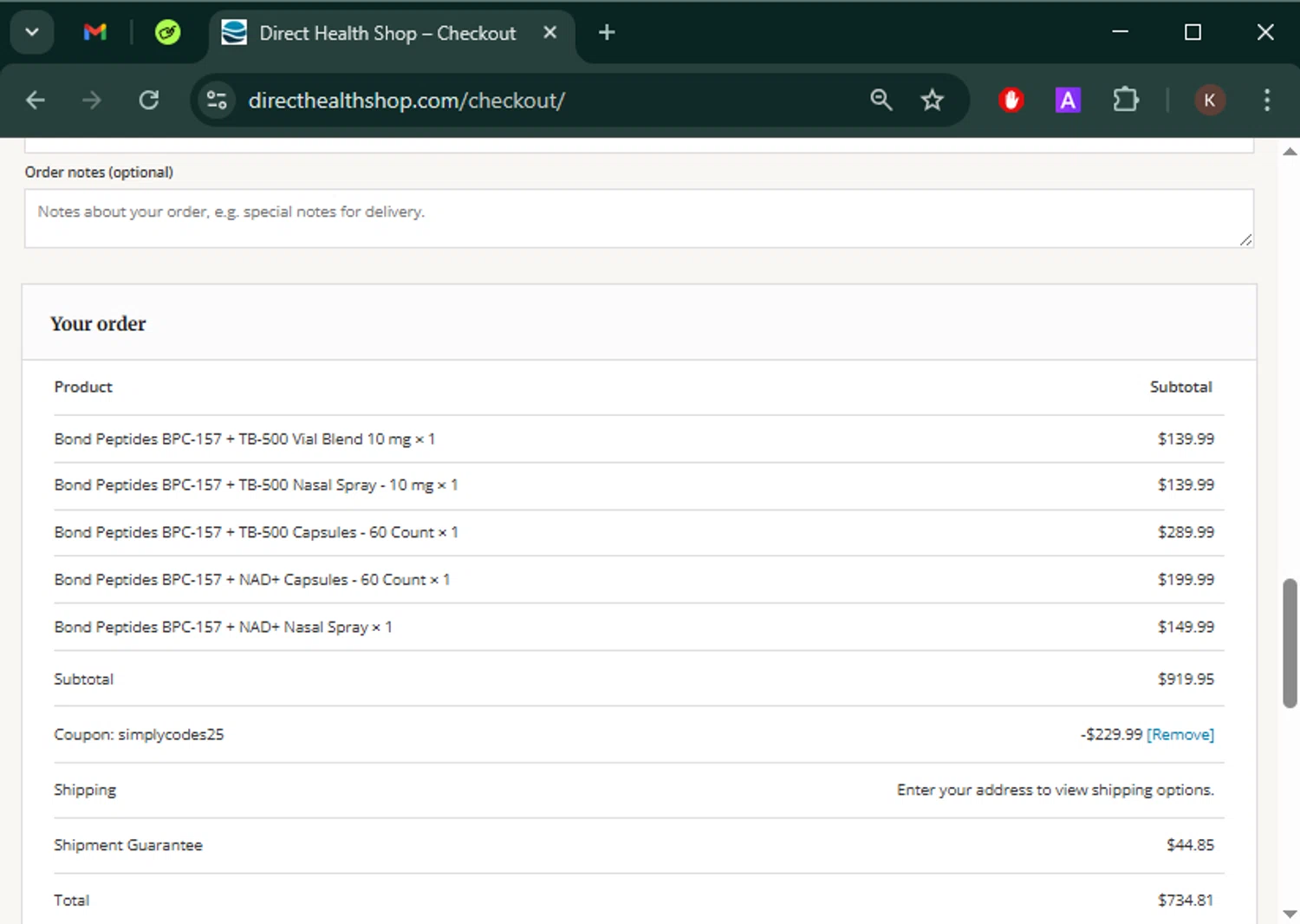Viewport: 1300px width, 924px height.
Task: Open the red stop-hand blocker extension
Action: coord(1011,101)
